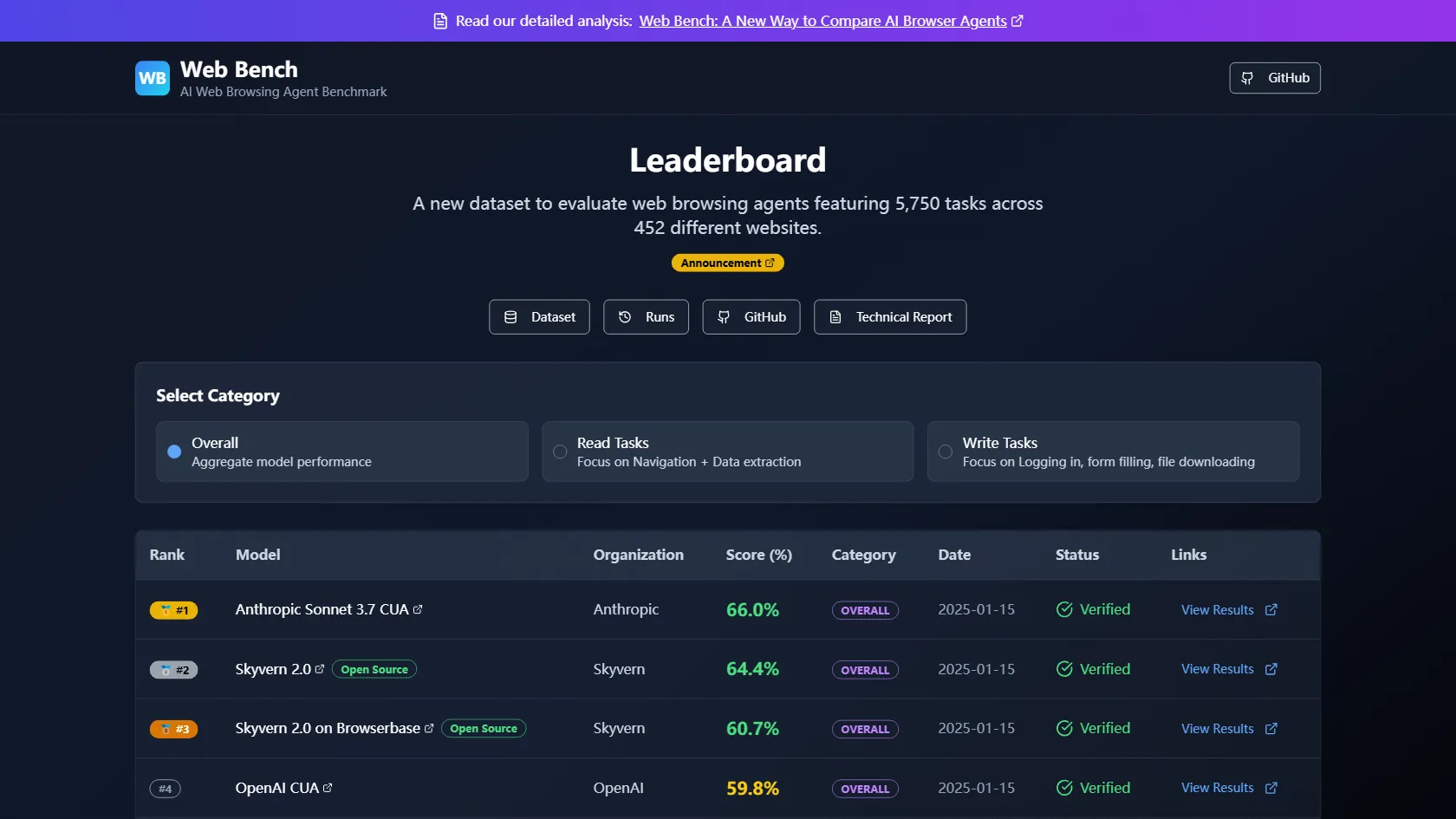This screenshot has width=1456, height=819.
Task: Click the Skyvern 2.0 model name
Action: [x=273, y=669]
